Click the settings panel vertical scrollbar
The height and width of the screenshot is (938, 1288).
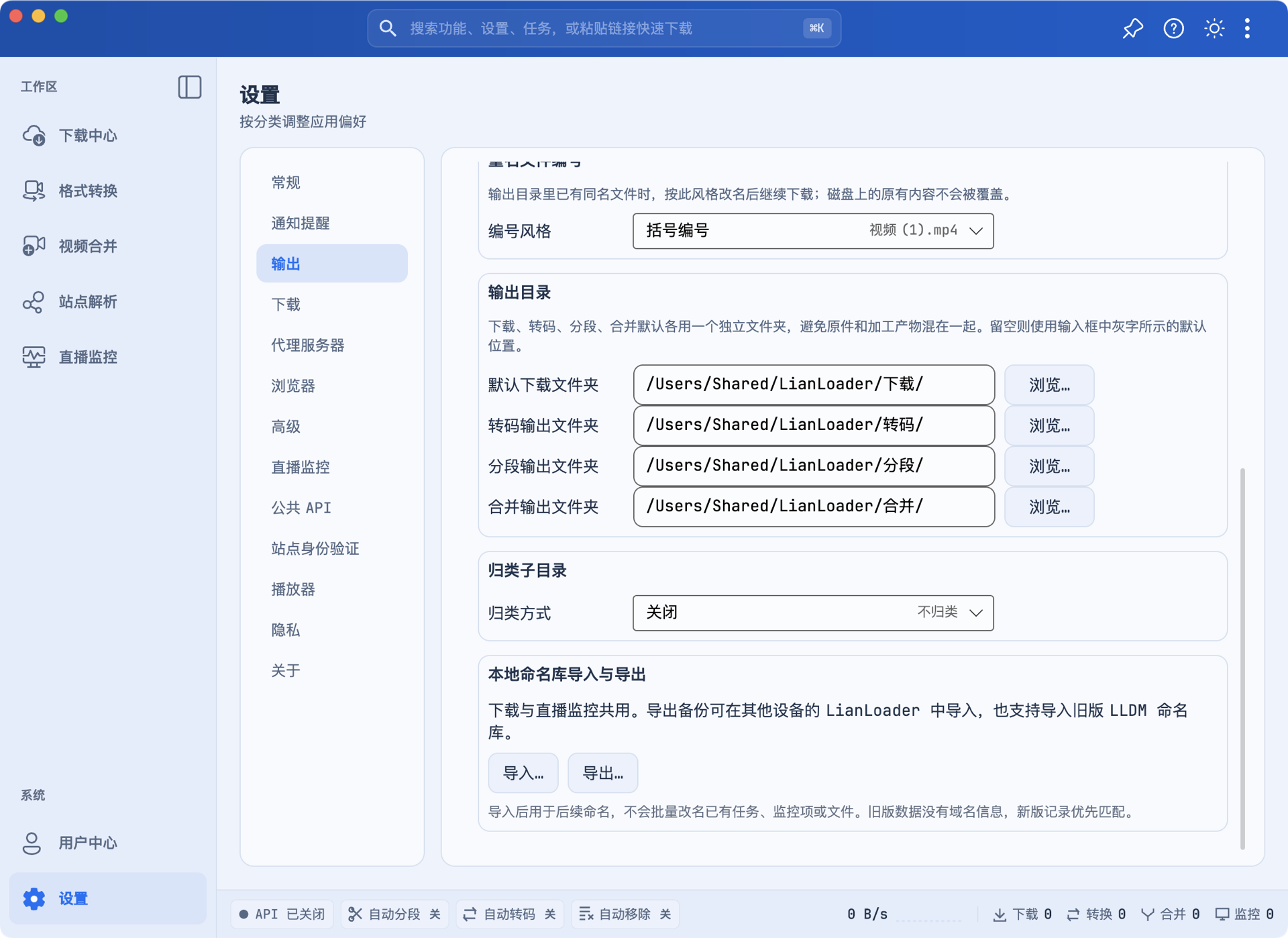(1242, 659)
